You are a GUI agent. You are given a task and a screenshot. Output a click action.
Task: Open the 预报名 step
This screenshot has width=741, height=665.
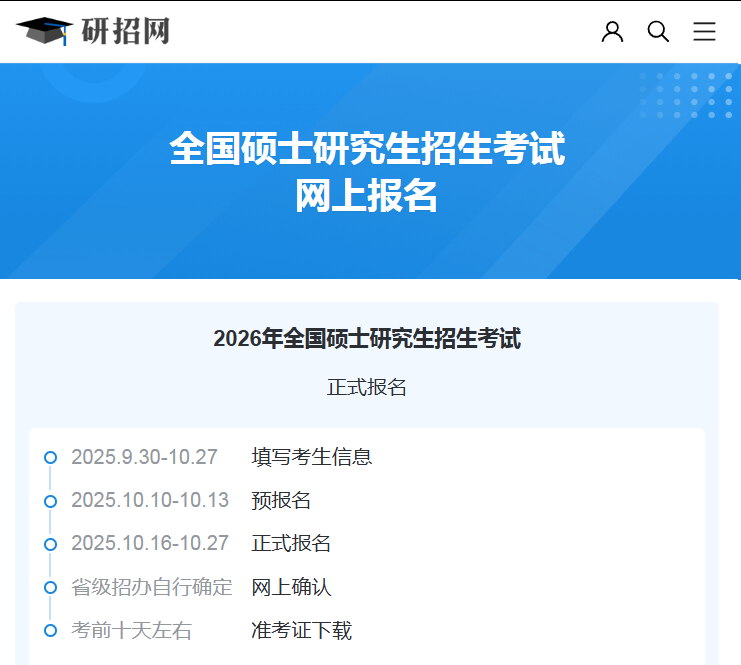point(281,500)
